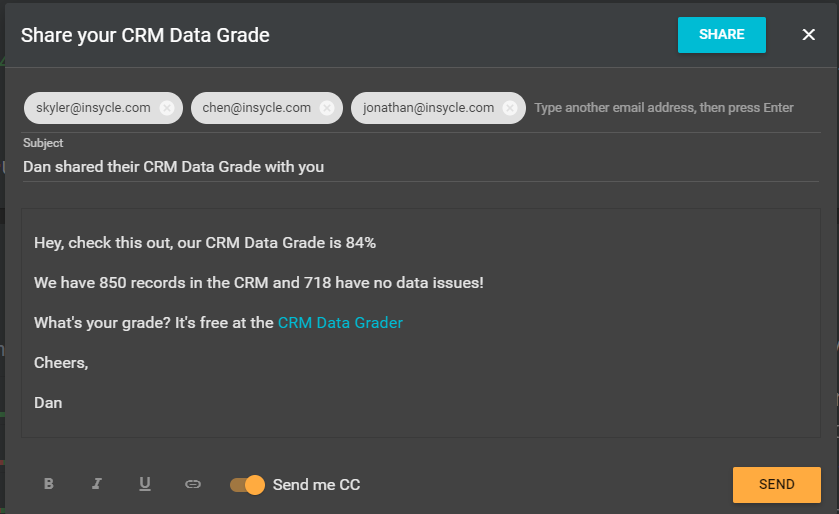
Task: Open the CRM Data Grader link
Action: (340, 323)
